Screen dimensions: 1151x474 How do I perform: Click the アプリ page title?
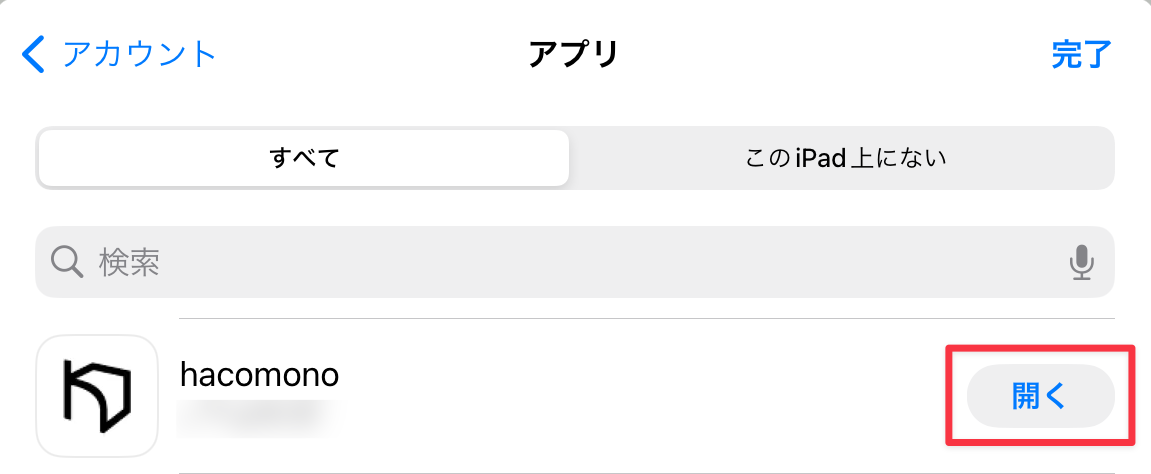[574, 54]
